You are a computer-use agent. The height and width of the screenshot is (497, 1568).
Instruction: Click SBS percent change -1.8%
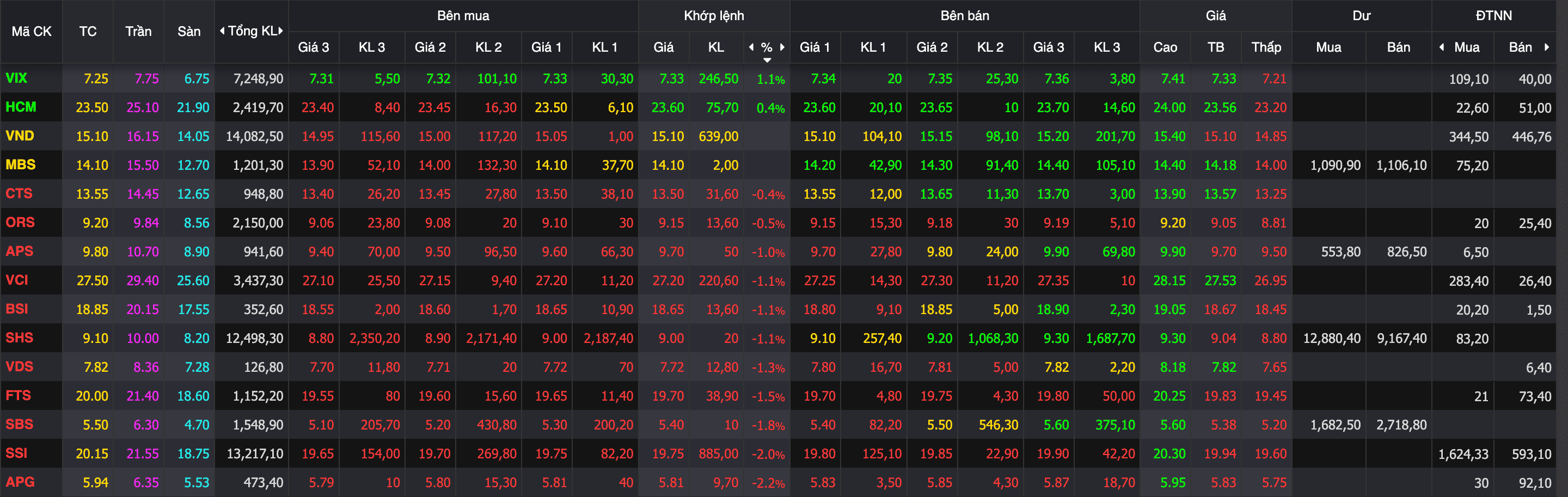[x=768, y=425]
